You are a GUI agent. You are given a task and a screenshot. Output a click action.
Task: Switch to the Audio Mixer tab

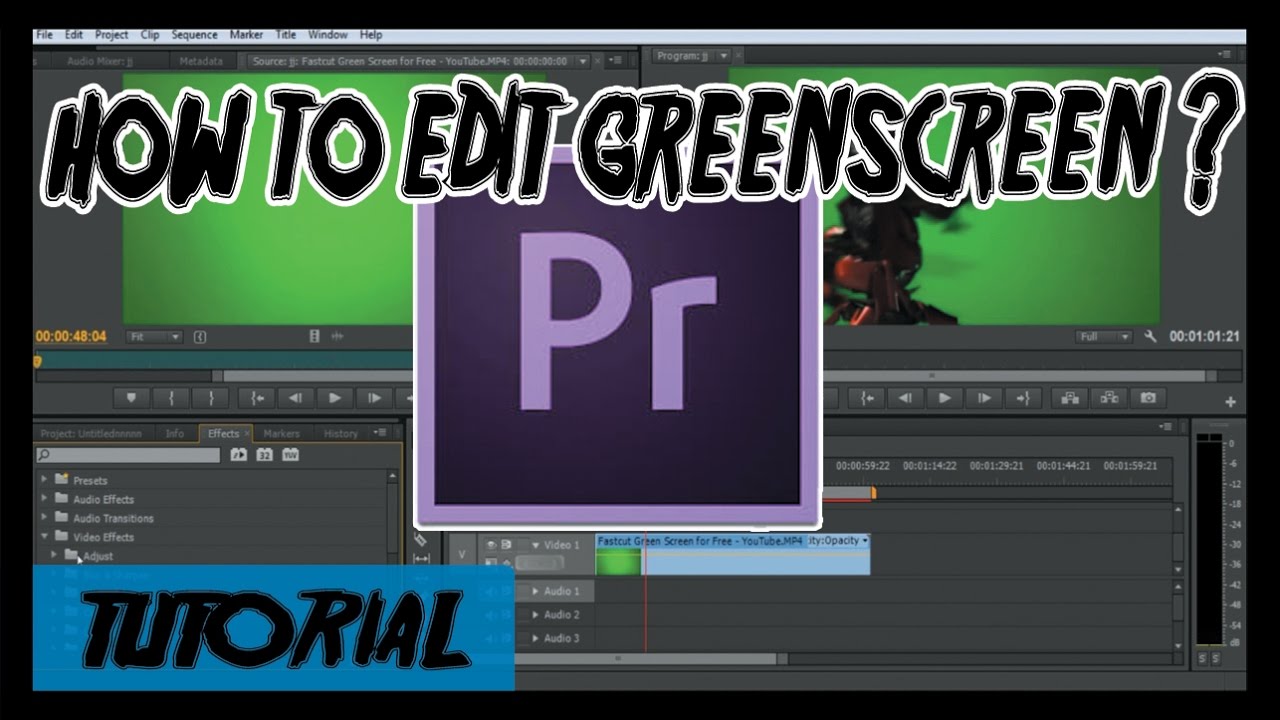coord(99,61)
